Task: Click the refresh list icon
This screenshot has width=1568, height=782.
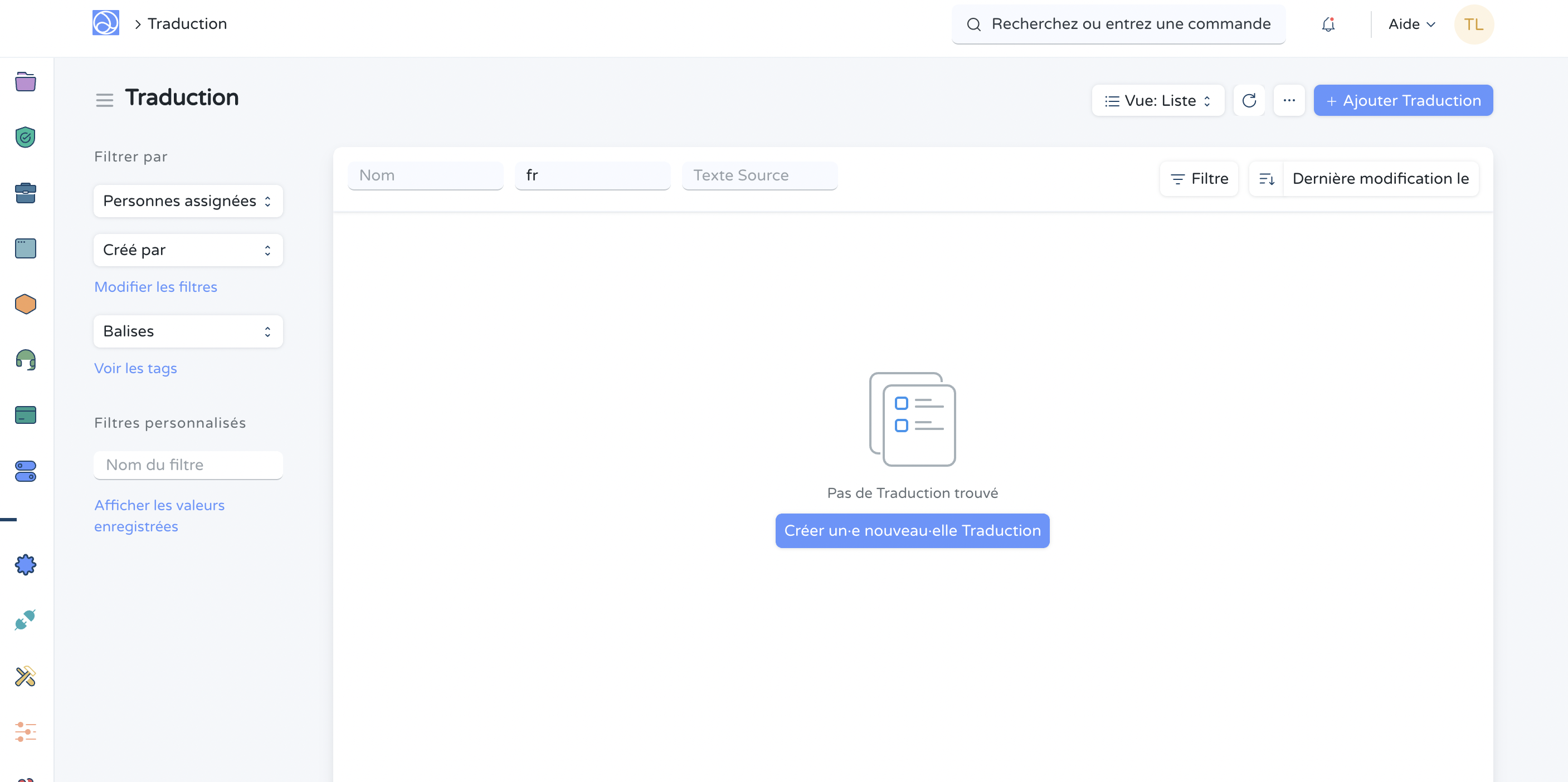Action: click(x=1248, y=100)
